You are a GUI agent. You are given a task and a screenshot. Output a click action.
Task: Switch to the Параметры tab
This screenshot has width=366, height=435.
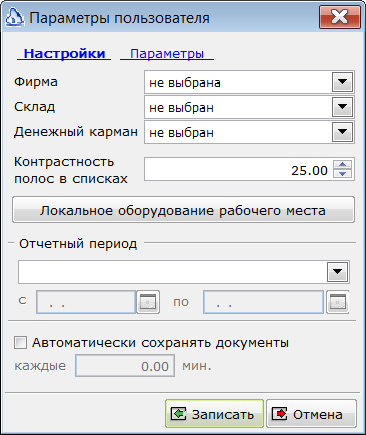click(167, 54)
